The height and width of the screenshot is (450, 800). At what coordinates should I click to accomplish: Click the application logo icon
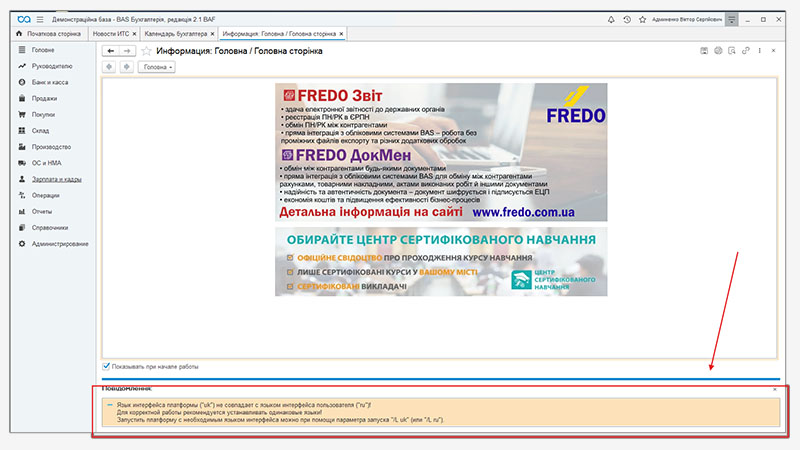click(23, 19)
